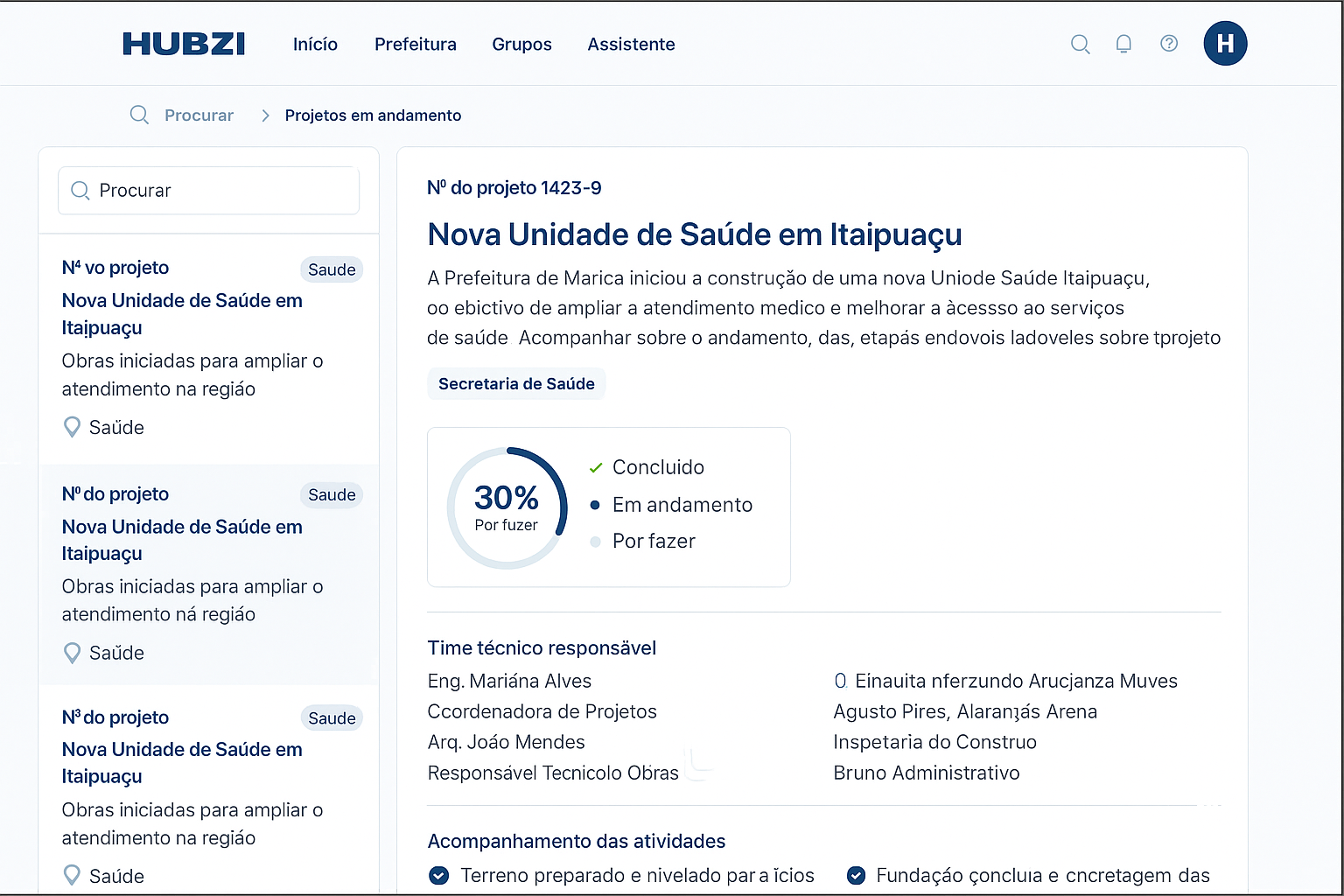Open the Secretaria de Saúde tag filter
Screen dimensions: 1344x896
point(515,383)
